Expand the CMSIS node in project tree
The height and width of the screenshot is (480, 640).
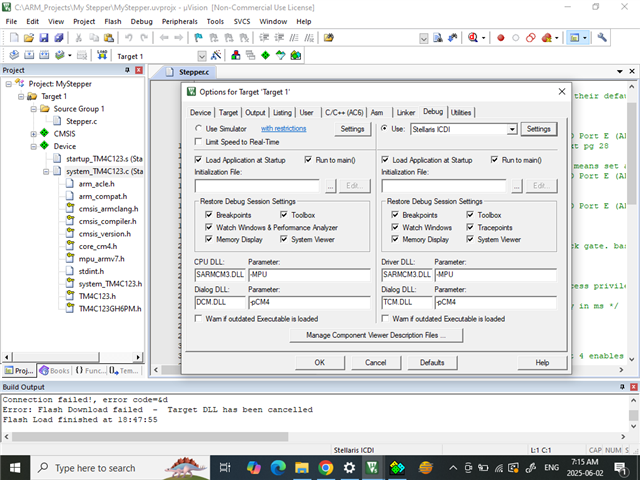pyautogui.click(x=33, y=133)
